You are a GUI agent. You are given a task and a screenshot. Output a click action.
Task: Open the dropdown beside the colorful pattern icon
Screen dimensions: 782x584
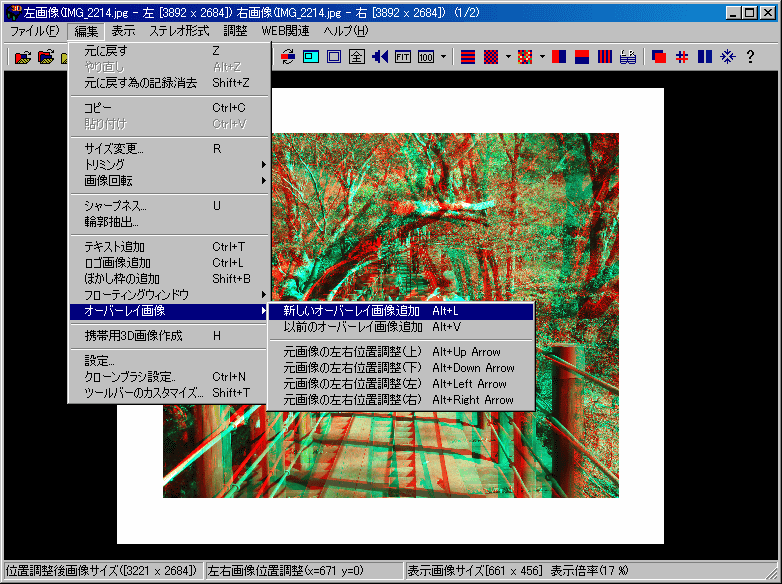pos(542,57)
